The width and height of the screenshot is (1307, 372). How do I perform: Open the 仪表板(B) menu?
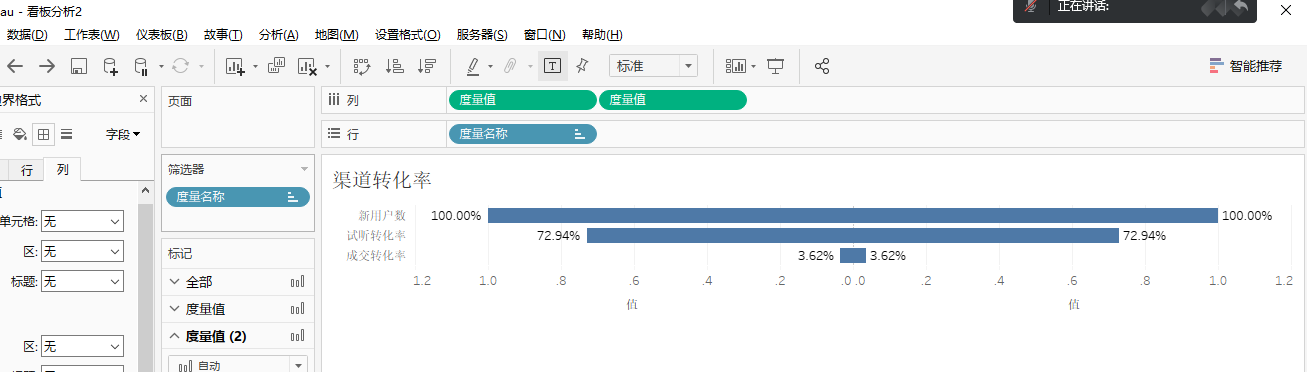(x=161, y=35)
